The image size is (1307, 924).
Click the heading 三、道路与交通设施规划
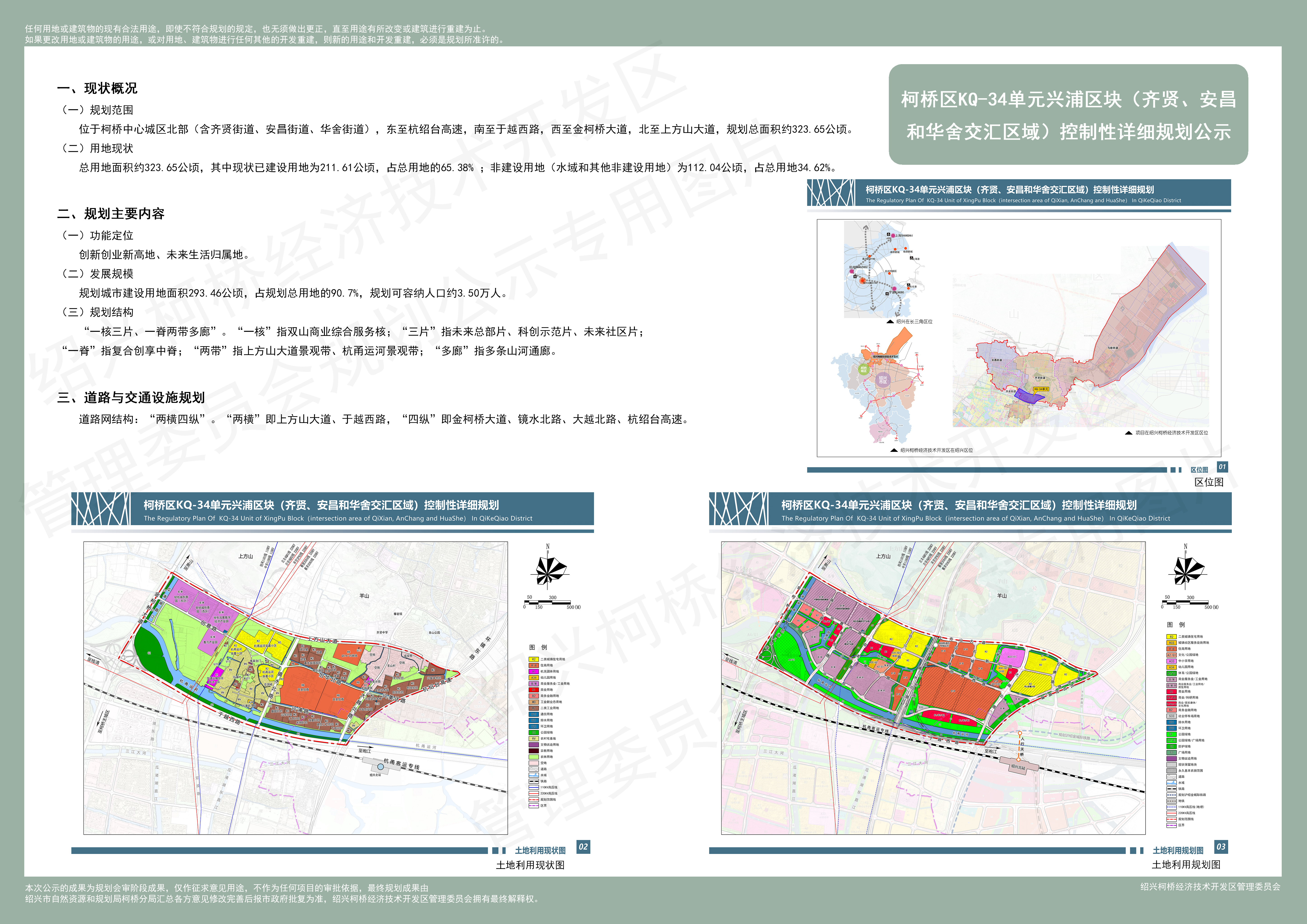click(x=131, y=397)
